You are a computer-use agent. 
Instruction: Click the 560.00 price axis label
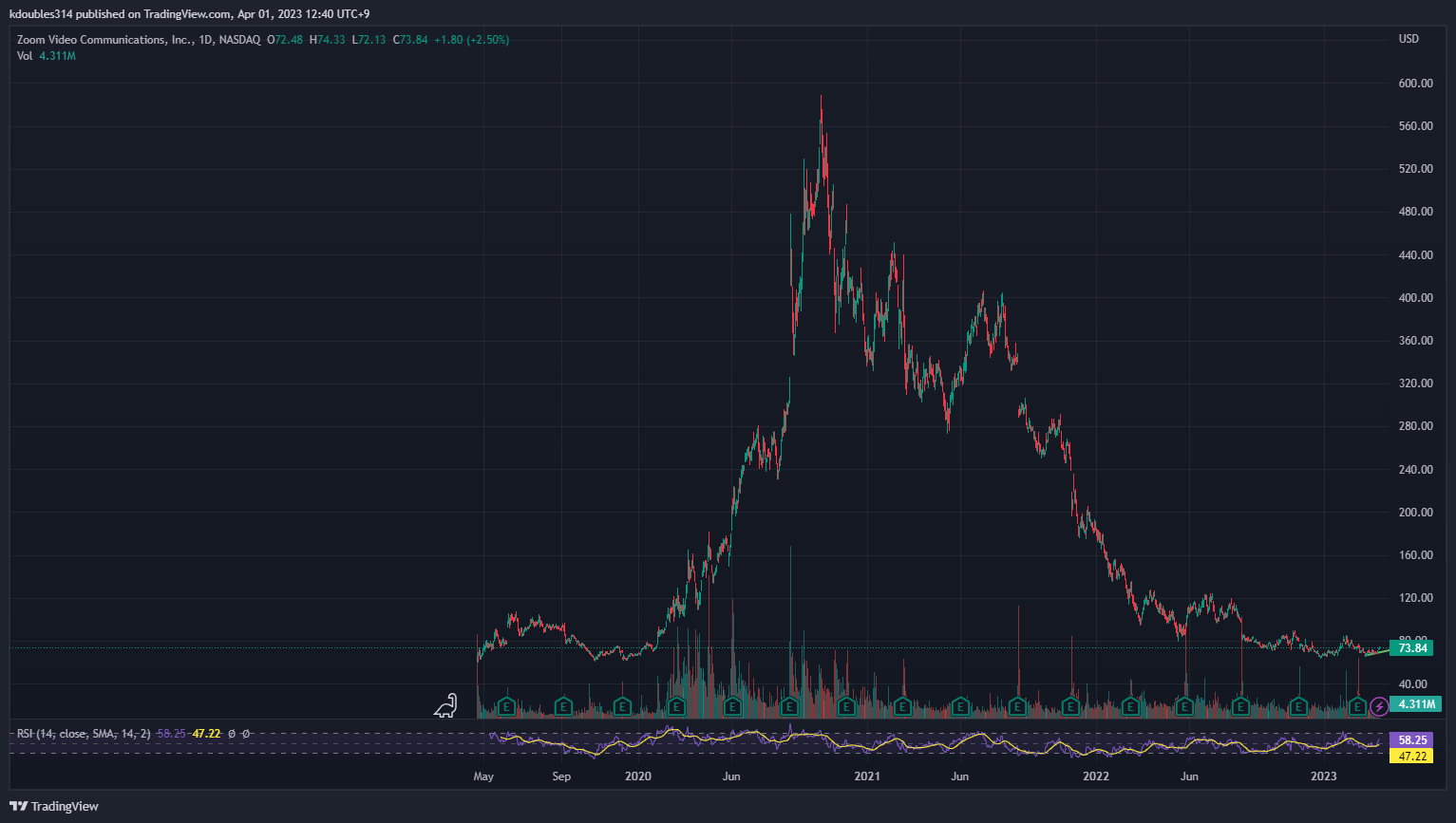click(1415, 126)
